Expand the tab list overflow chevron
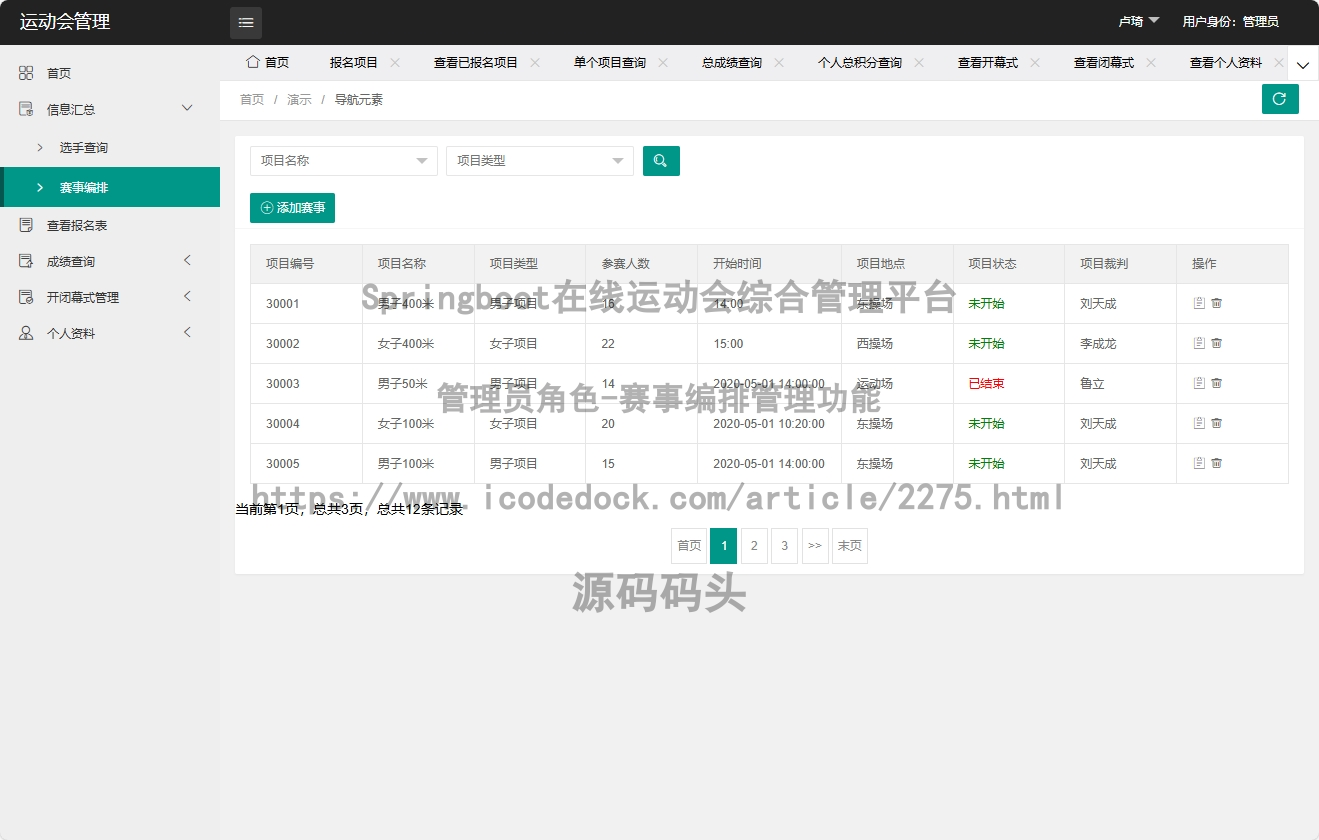This screenshot has height=840, width=1319. [1303, 64]
